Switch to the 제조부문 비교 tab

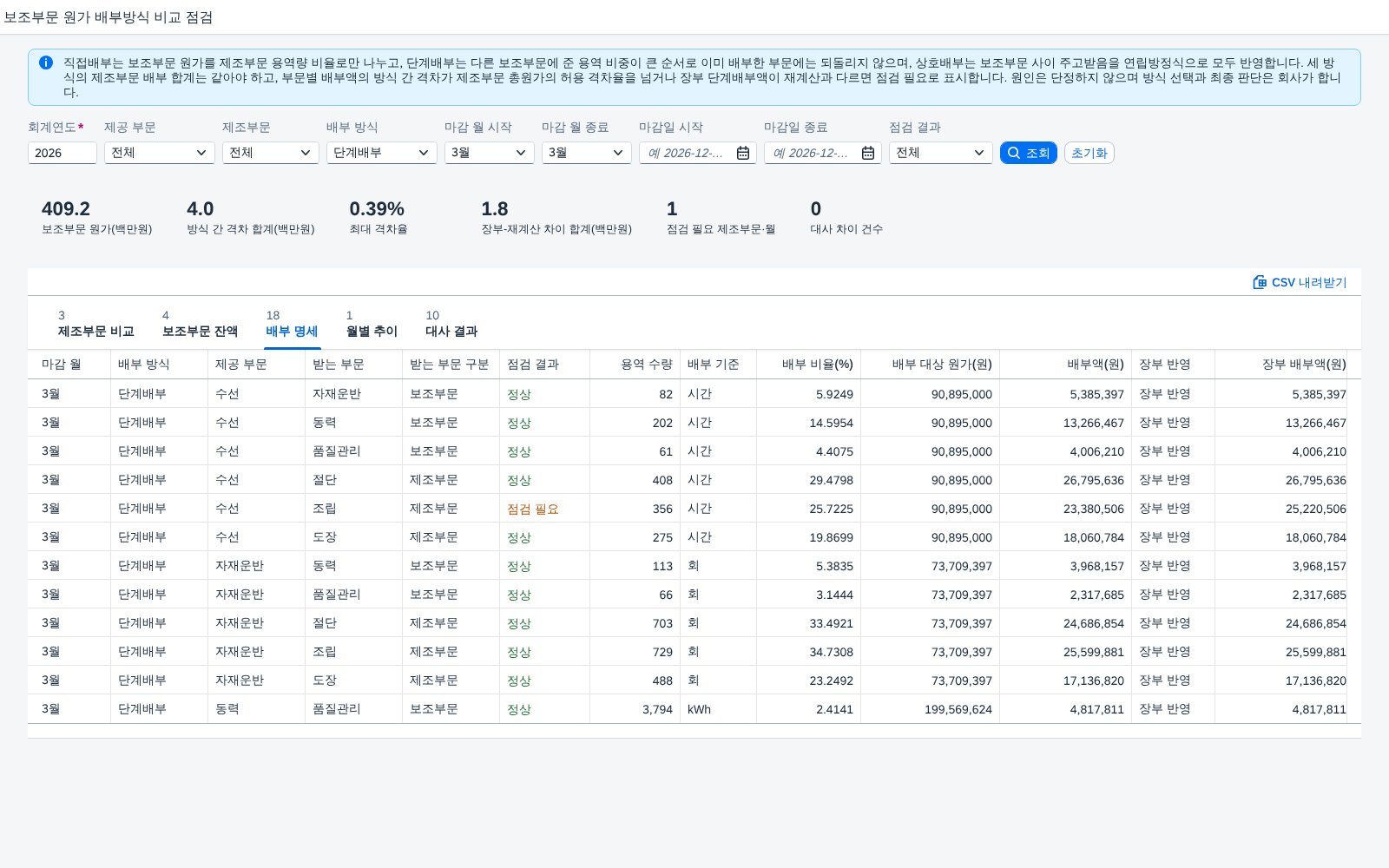tap(95, 324)
